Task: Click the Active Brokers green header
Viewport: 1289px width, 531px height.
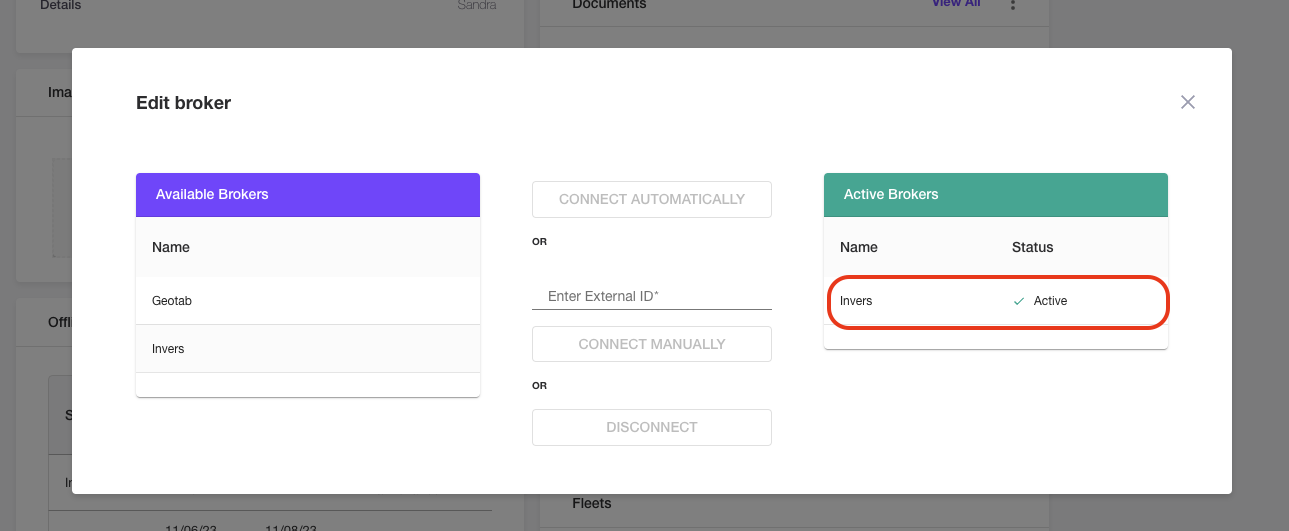Action: coord(996,195)
